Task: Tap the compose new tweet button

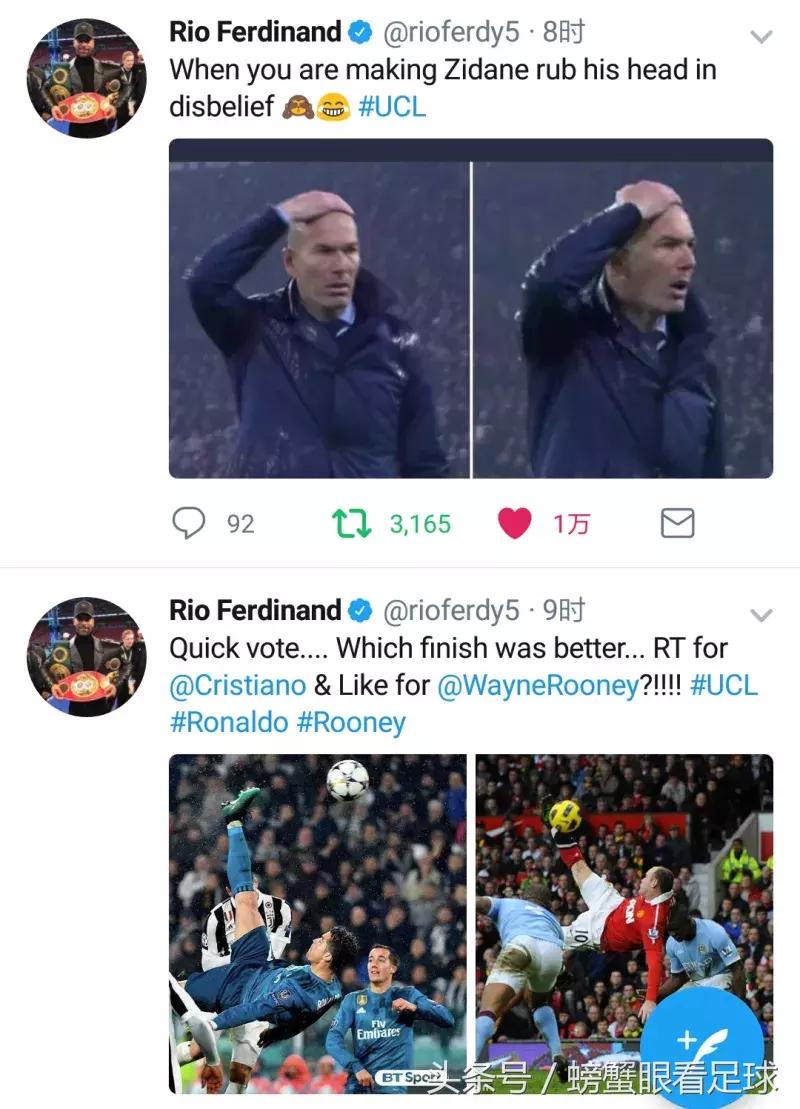Action: click(x=702, y=1043)
